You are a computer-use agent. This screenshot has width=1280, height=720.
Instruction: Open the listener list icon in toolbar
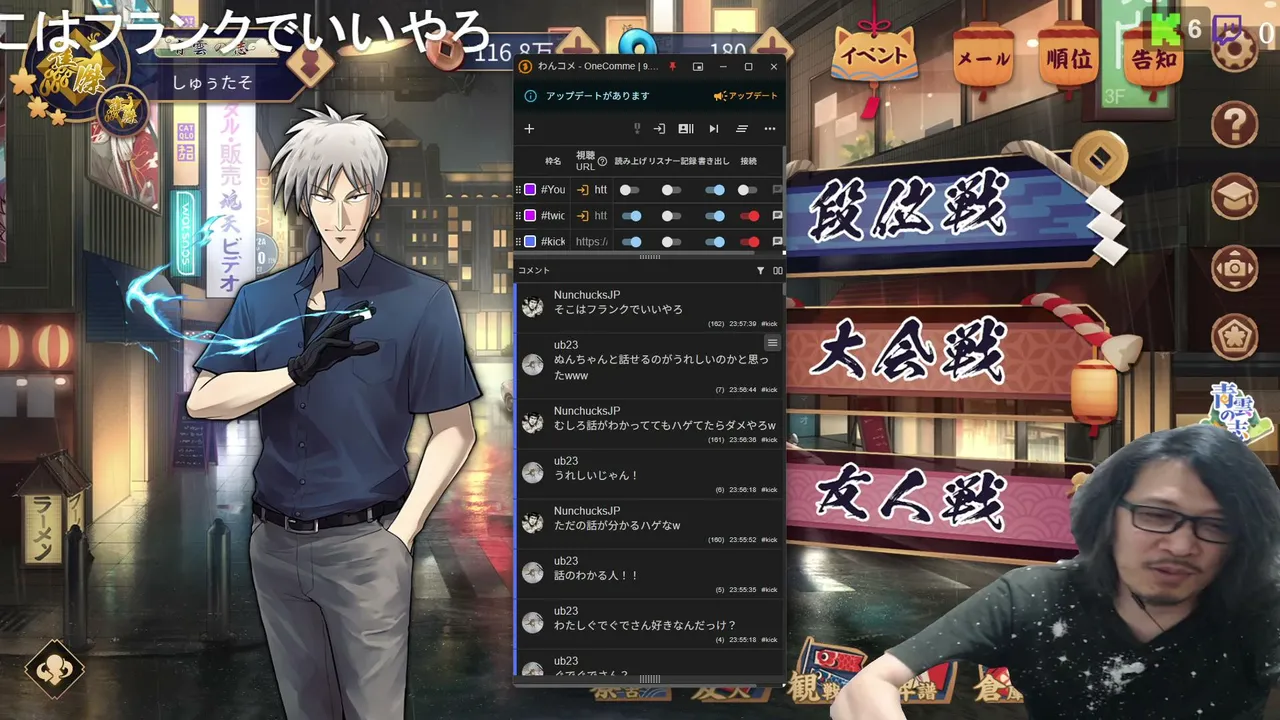[x=686, y=128]
